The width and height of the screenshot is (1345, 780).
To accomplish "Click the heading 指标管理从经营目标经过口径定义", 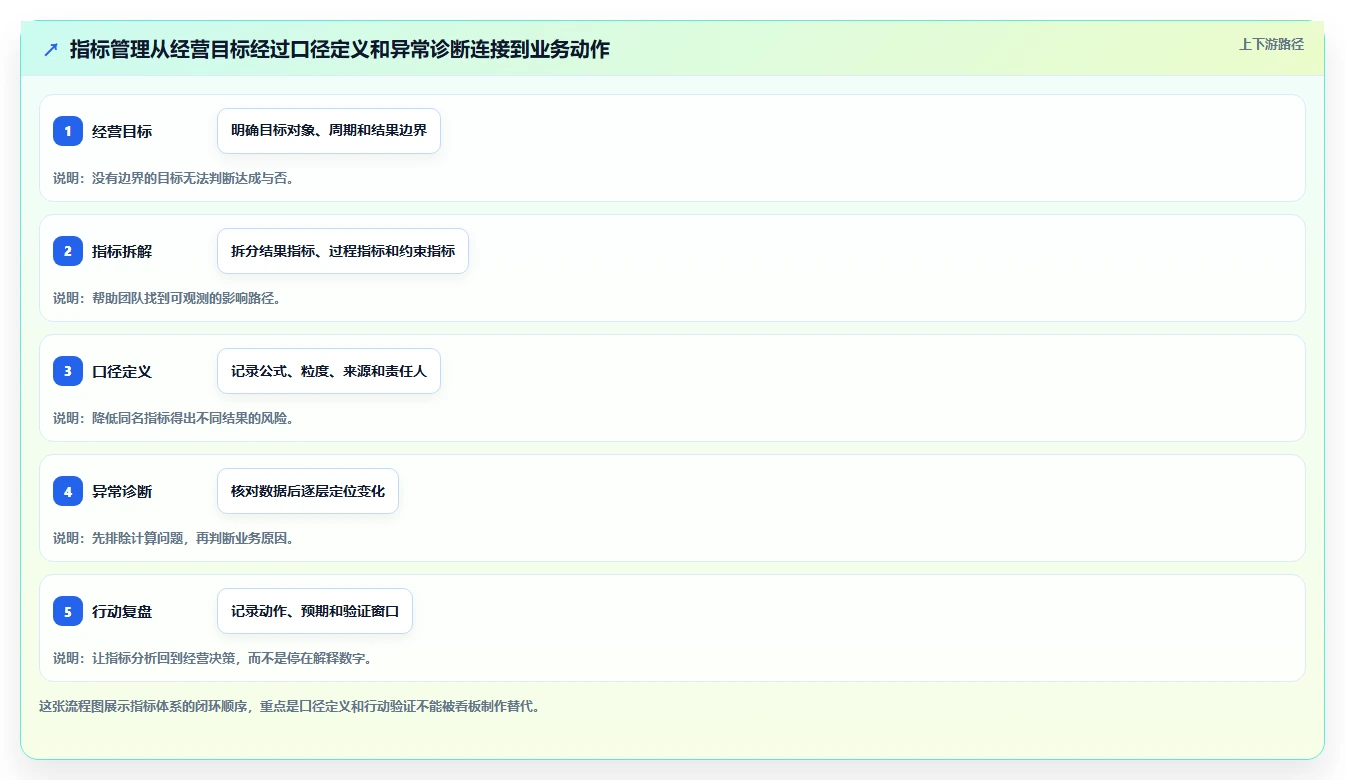I will tap(339, 49).
